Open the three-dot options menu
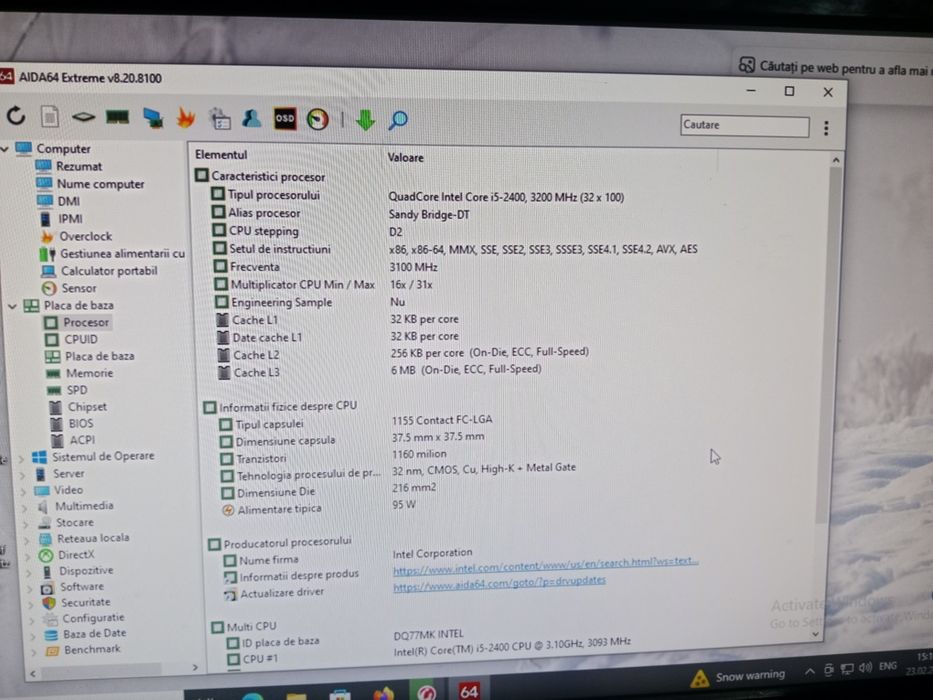The image size is (933, 700). [826, 128]
